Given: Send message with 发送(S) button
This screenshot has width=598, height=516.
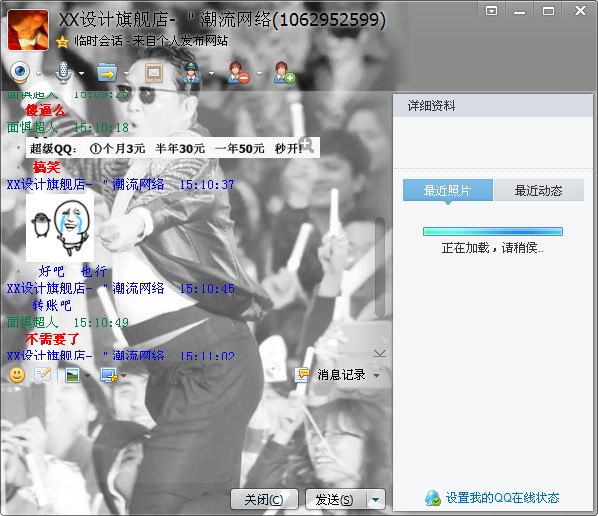Looking at the screenshot, I should 335,499.
